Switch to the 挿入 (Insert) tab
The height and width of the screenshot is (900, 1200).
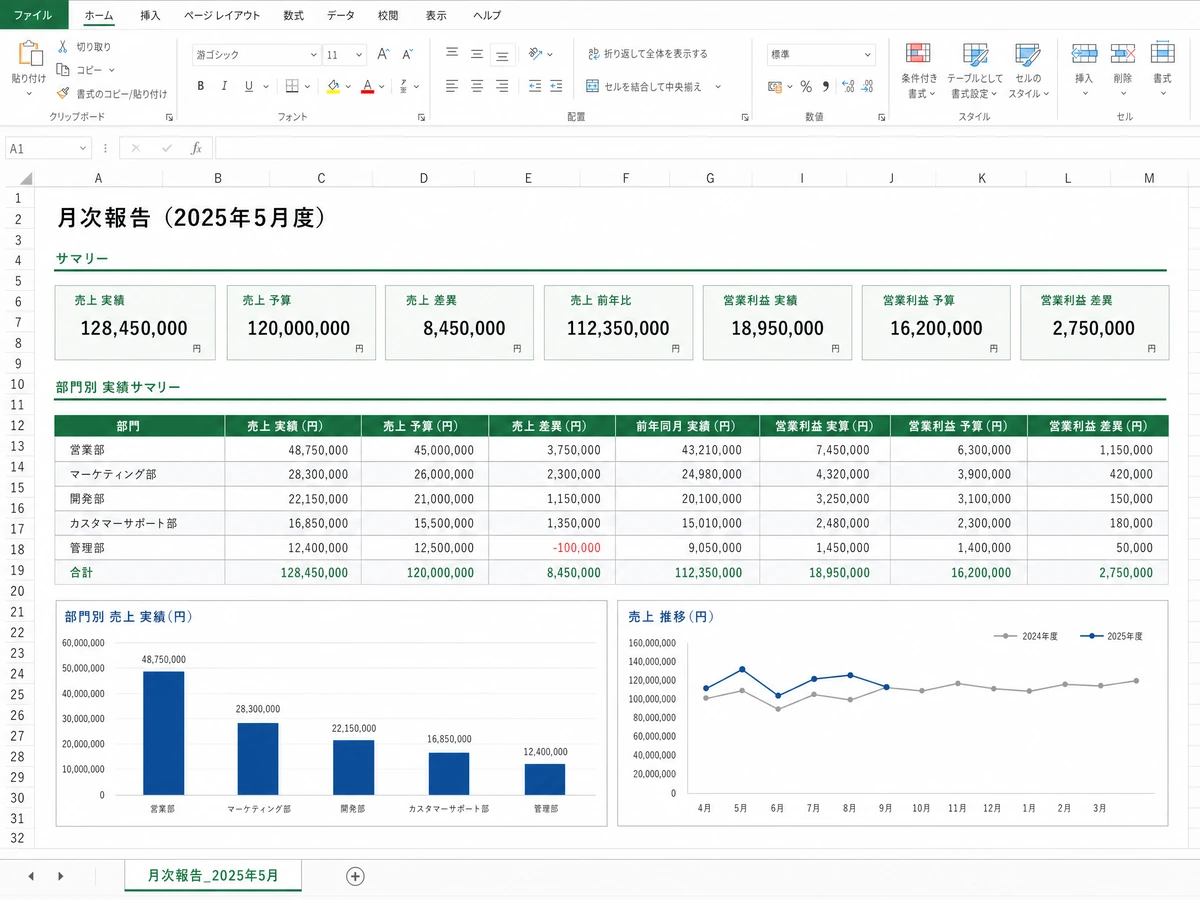click(x=150, y=16)
